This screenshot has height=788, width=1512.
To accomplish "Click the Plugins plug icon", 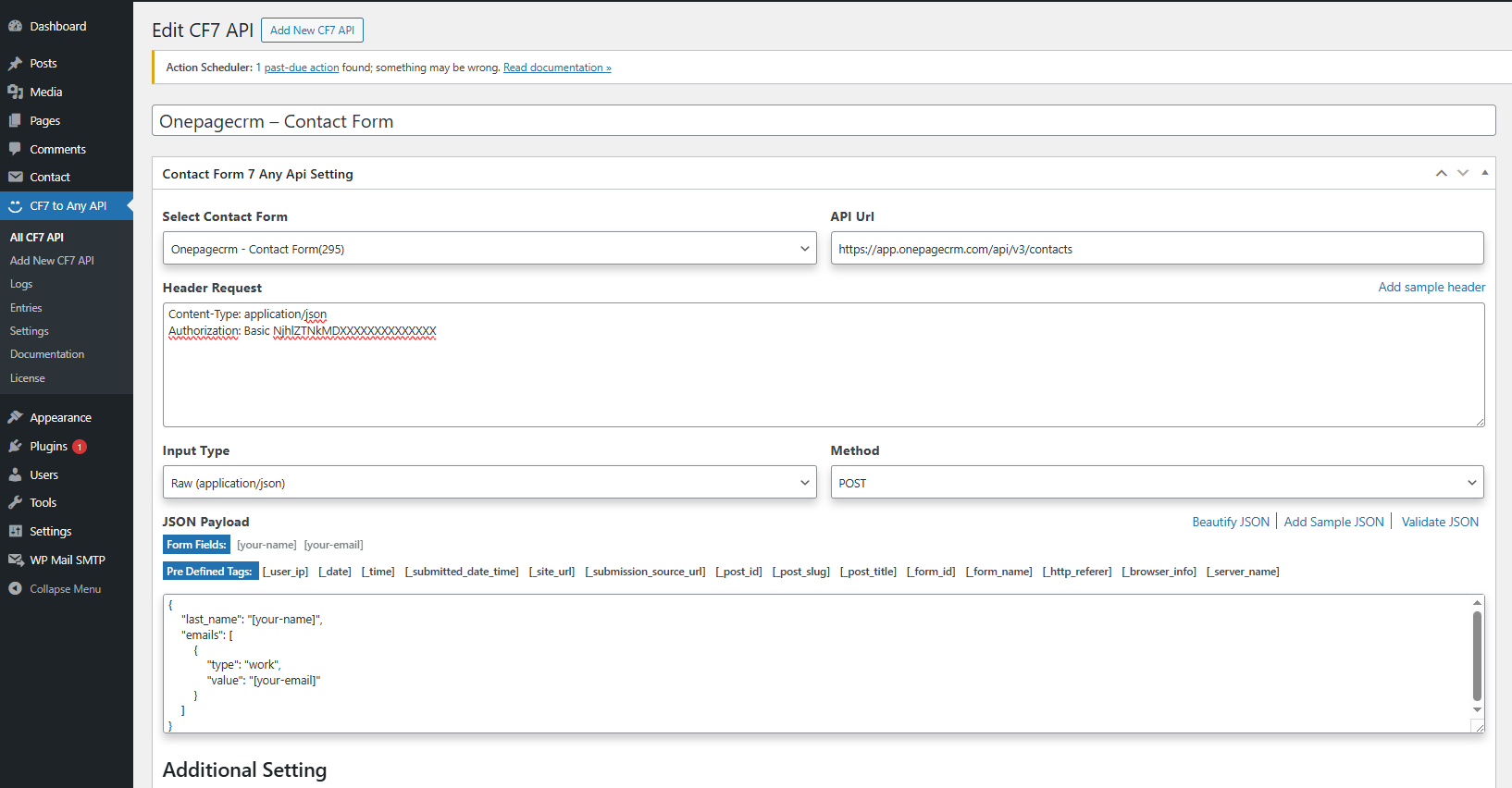I will point(15,447).
